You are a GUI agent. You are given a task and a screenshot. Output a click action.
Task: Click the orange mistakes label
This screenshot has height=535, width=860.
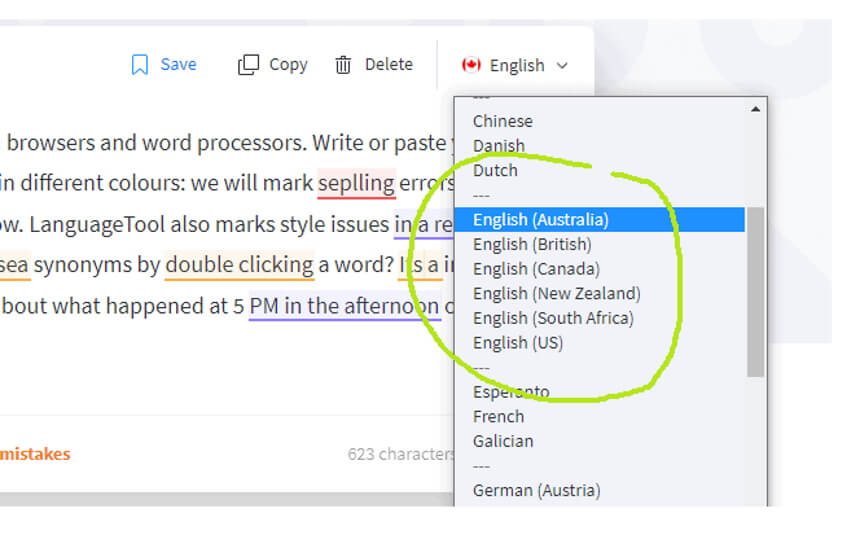pos(35,454)
